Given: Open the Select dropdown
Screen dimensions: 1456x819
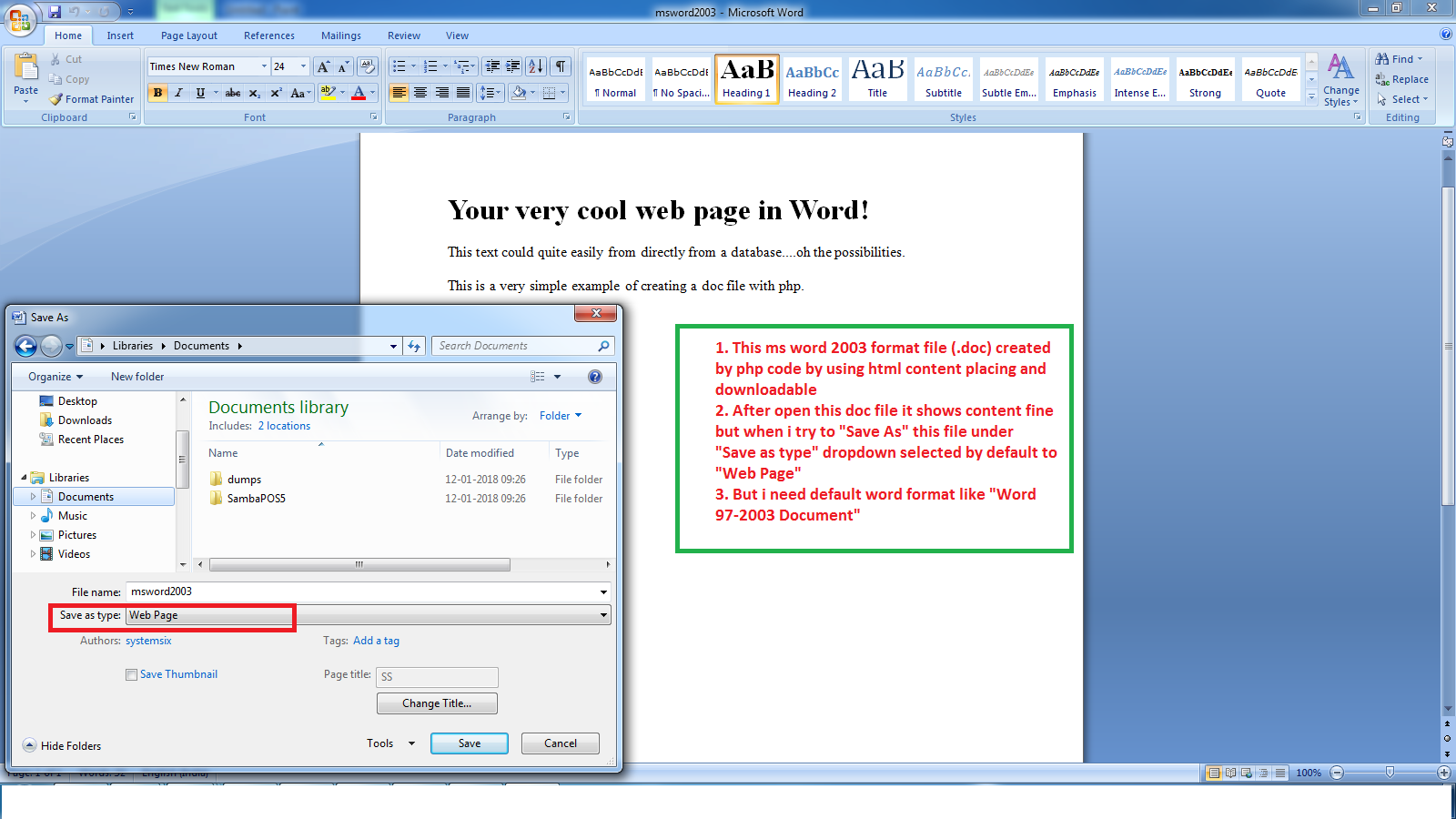Looking at the screenshot, I should pyautogui.click(x=1402, y=99).
